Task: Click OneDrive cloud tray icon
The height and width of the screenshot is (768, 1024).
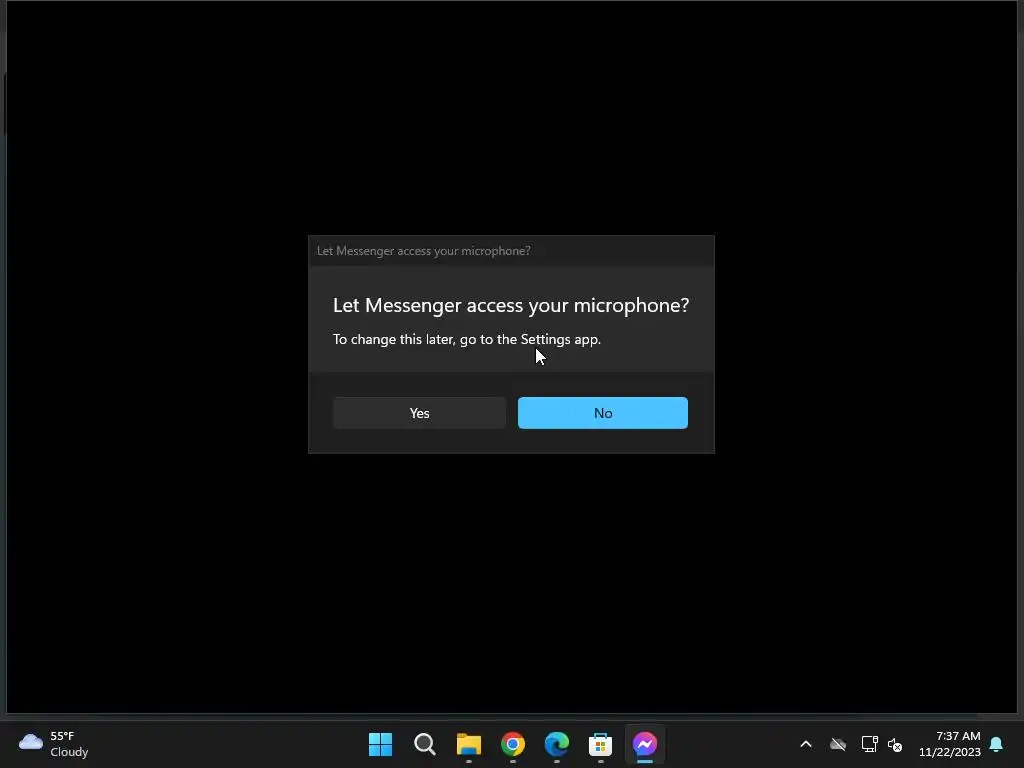Action: [838, 744]
